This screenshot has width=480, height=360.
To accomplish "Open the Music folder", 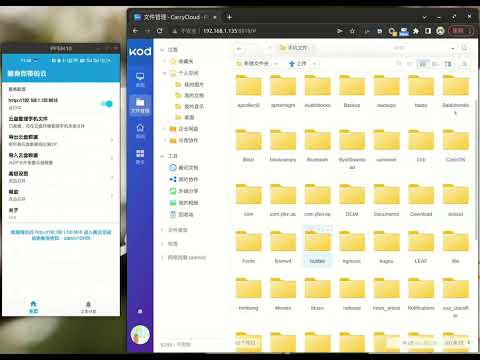I will [x=317, y=293].
